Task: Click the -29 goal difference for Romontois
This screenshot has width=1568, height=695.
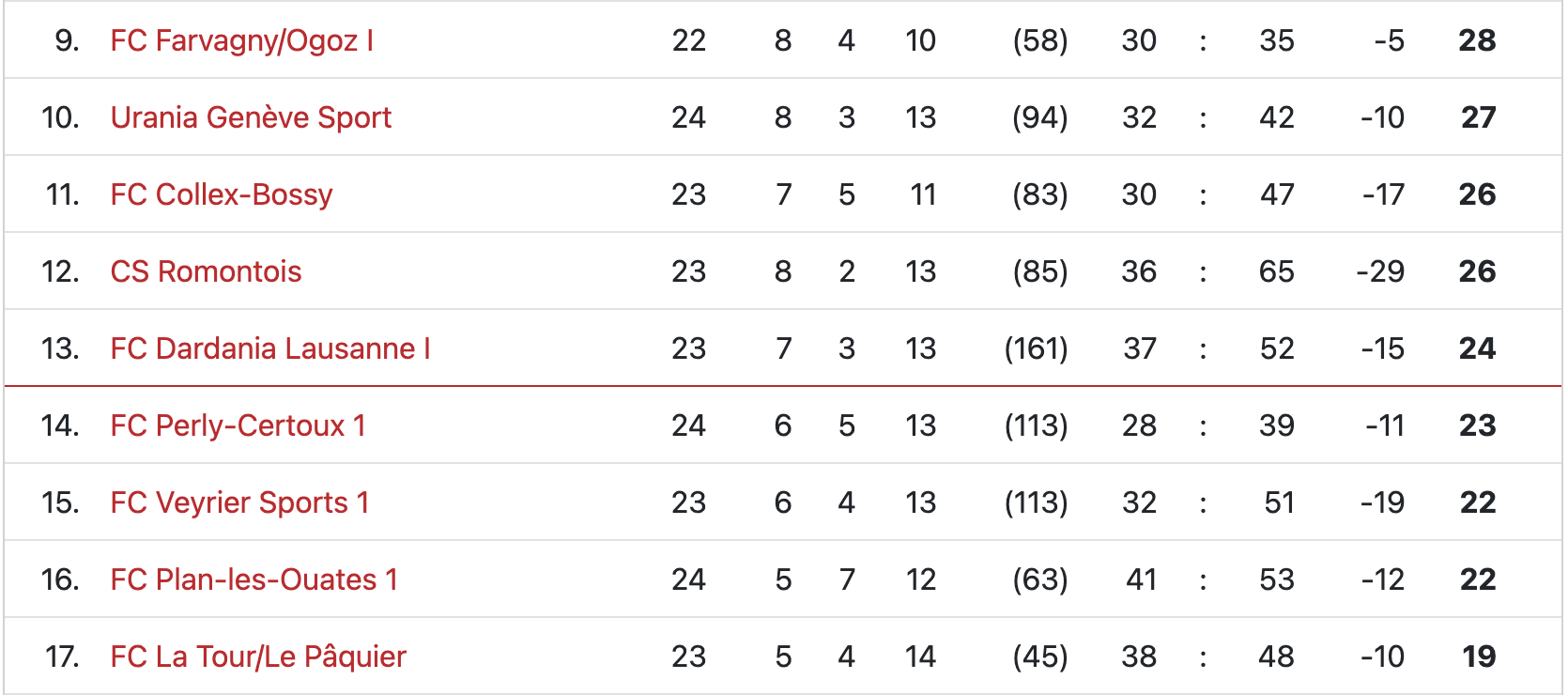Action: pyautogui.click(x=1381, y=271)
